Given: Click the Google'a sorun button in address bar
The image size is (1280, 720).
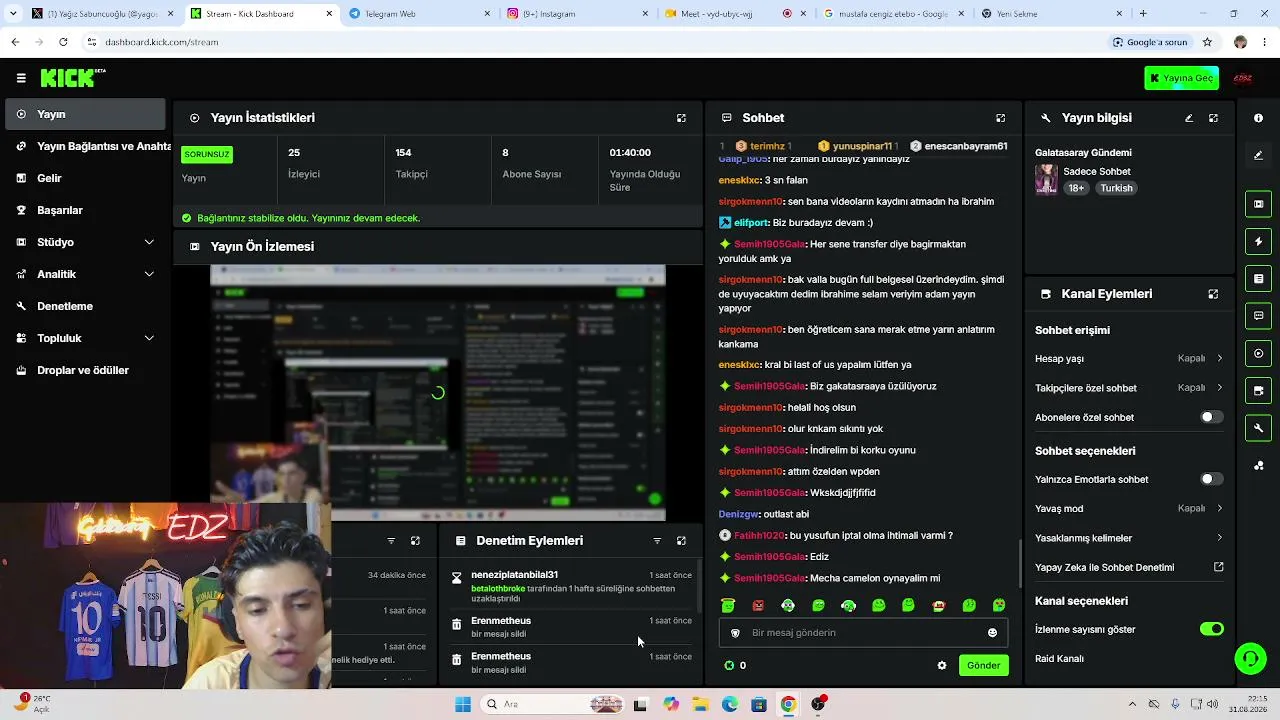Looking at the screenshot, I should [x=1150, y=42].
